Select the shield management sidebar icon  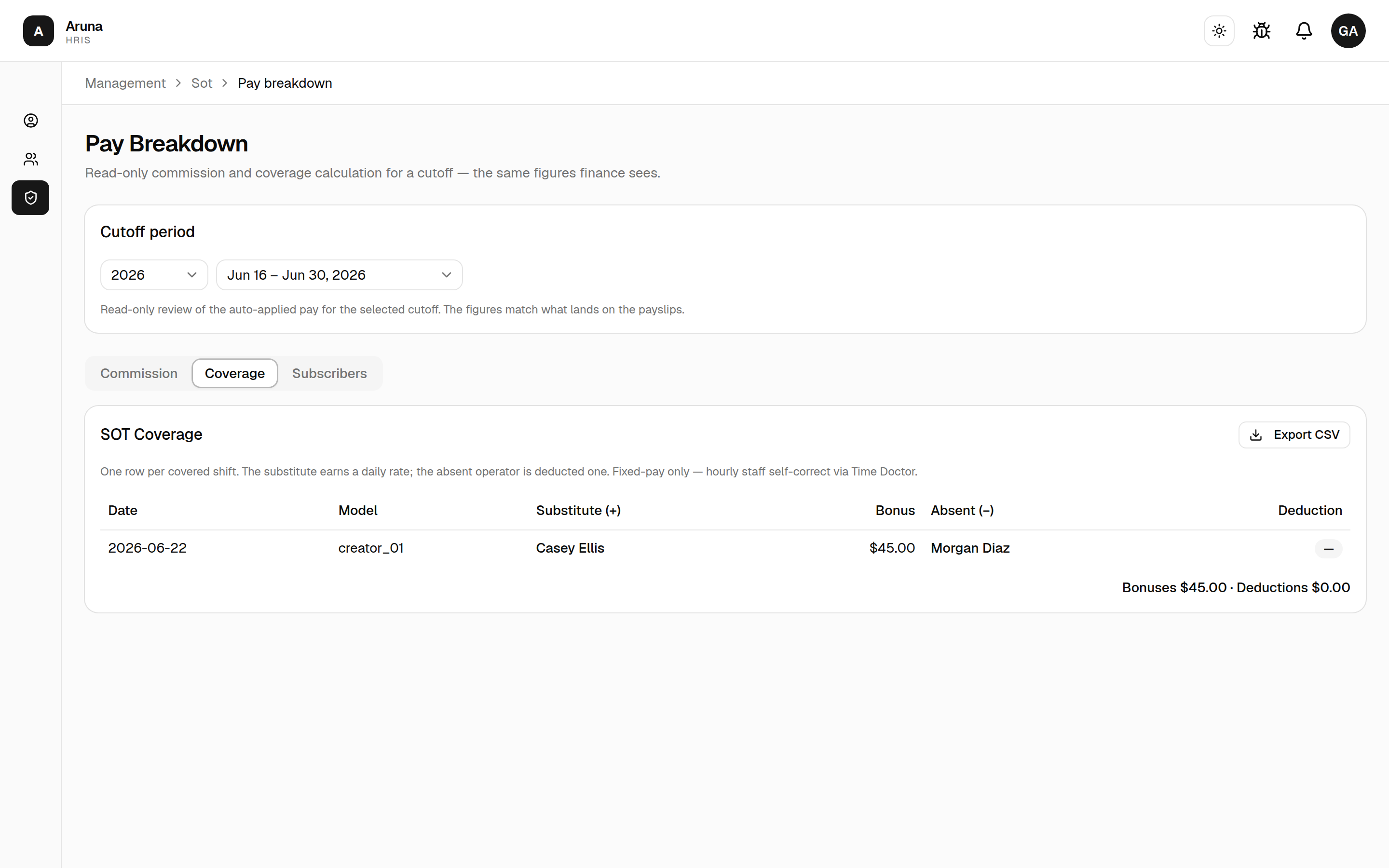click(31, 198)
